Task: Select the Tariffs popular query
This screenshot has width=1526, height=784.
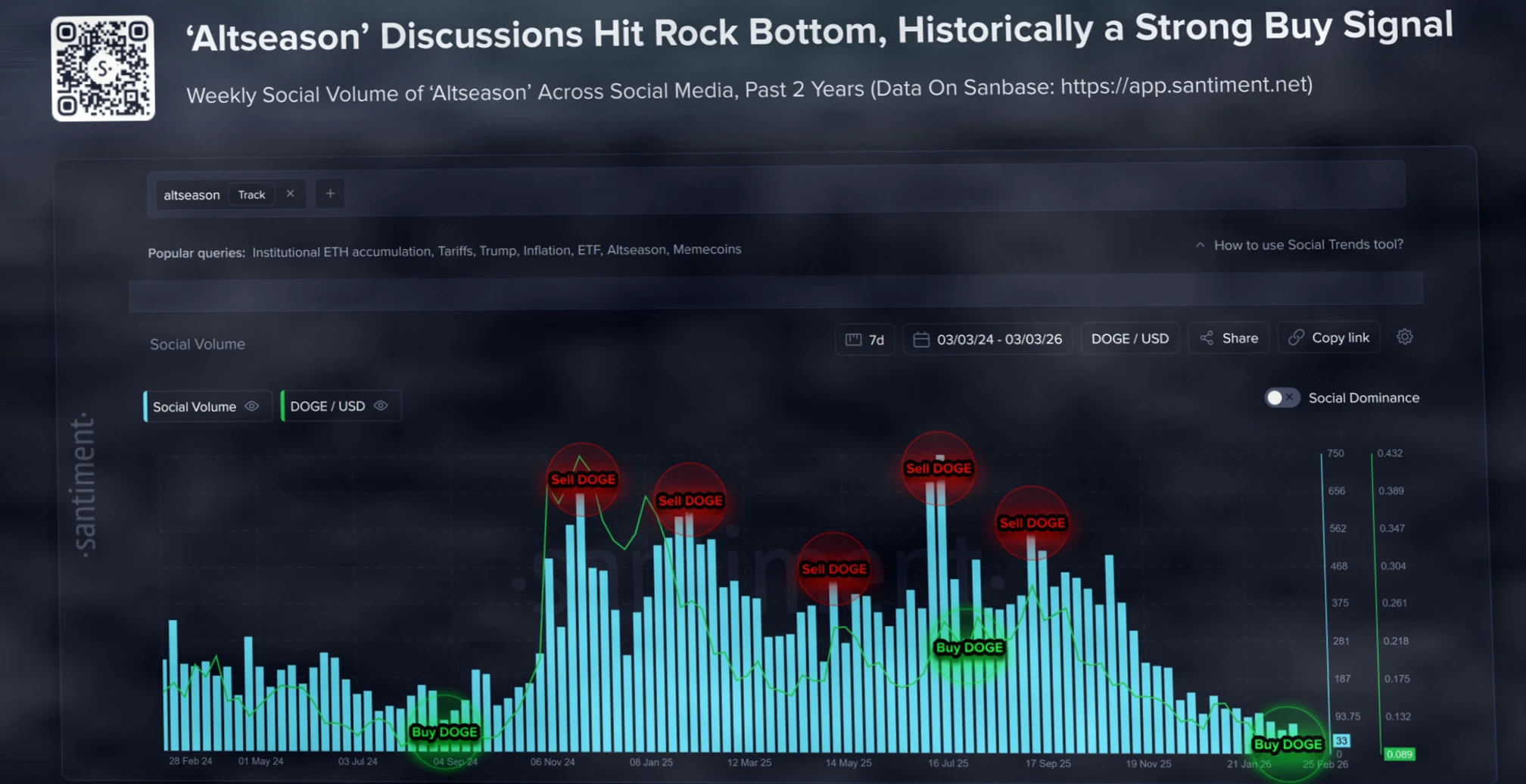Action: [455, 250]
